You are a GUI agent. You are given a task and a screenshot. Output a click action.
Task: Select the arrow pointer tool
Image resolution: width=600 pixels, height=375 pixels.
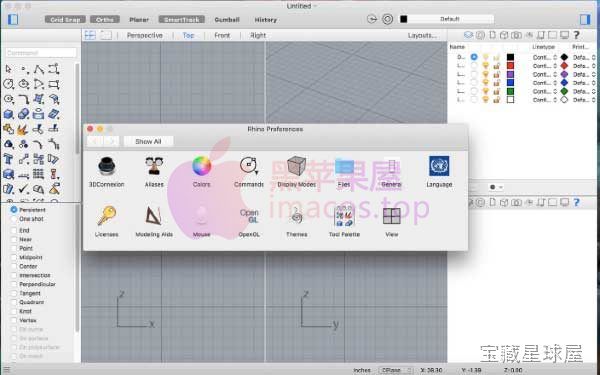(8, 69)
